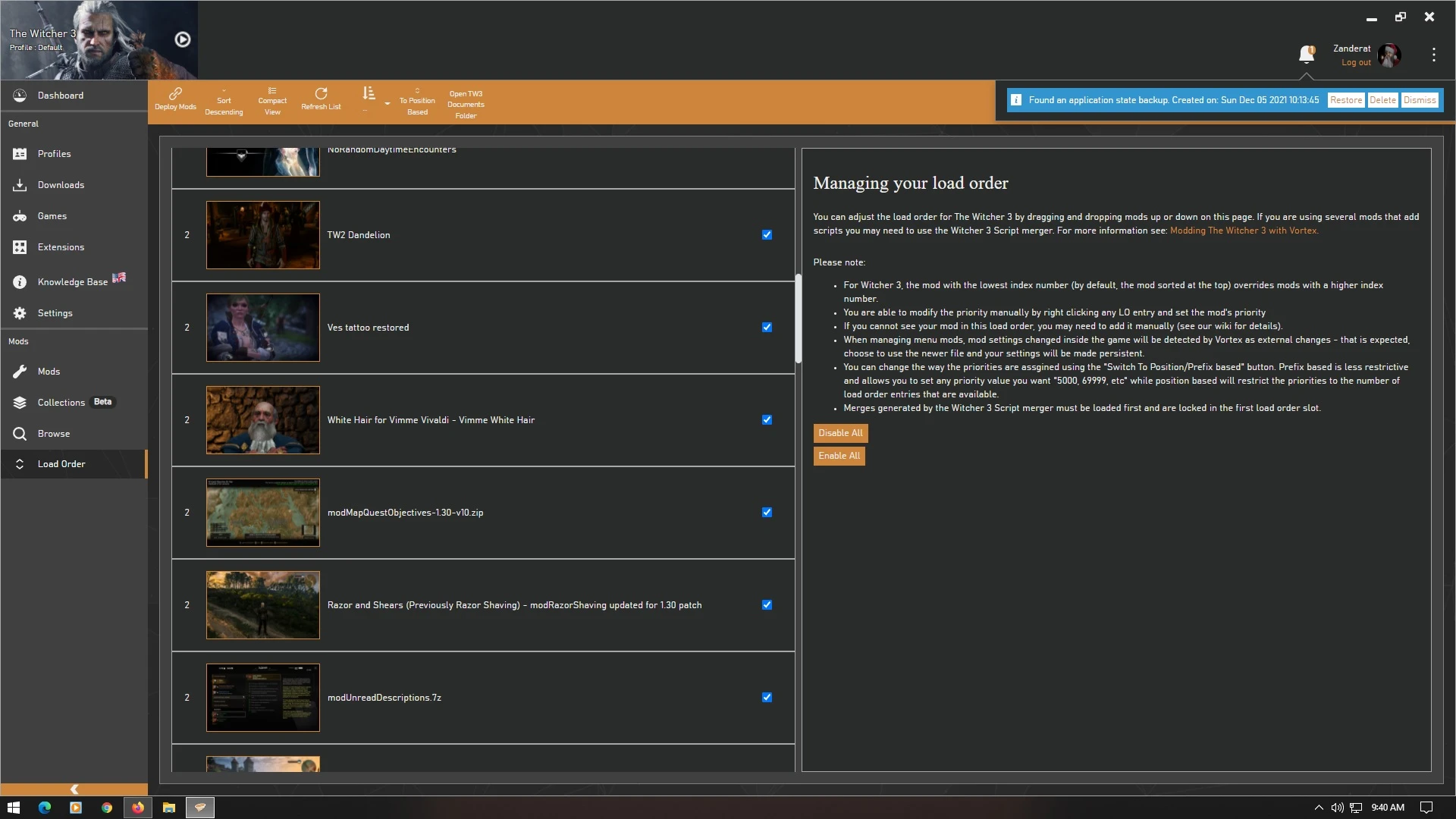The image size is (1456, 819).
Task: Open the Windows Start menu
Action: coord(14,808)
